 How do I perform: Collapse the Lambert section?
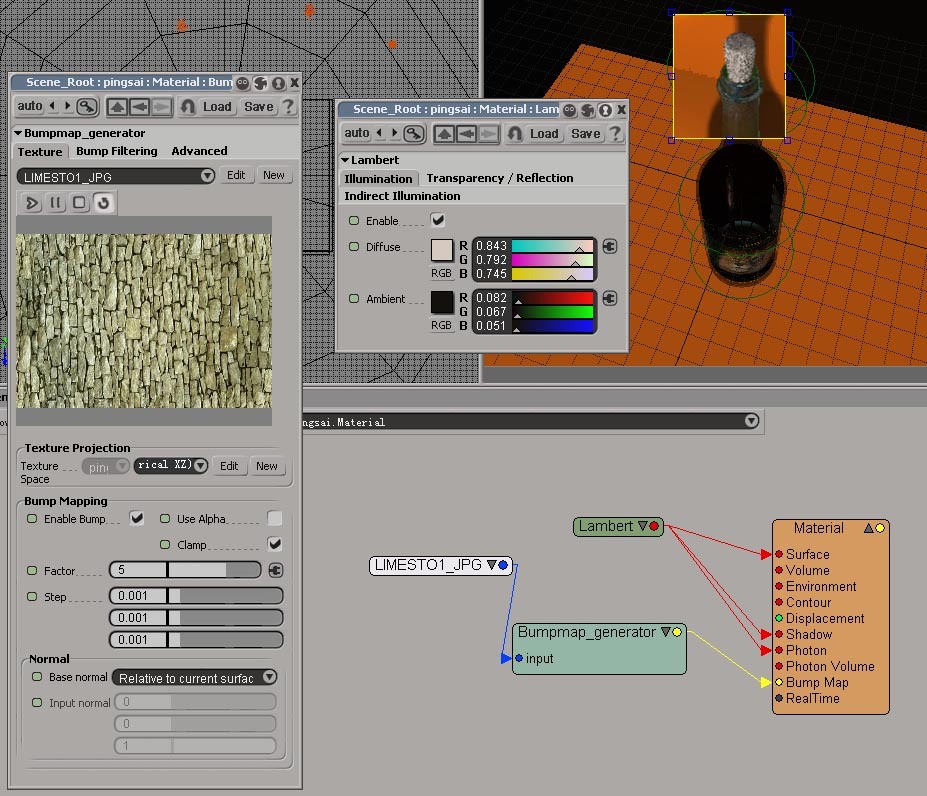point(345,160)
